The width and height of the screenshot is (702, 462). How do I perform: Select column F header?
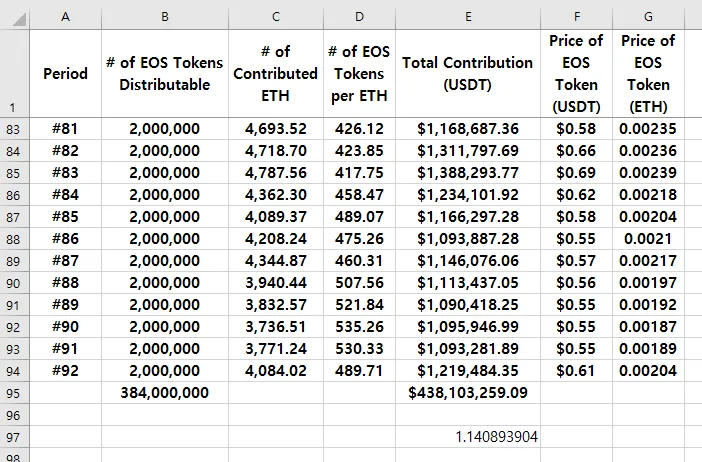pos(577,17)
